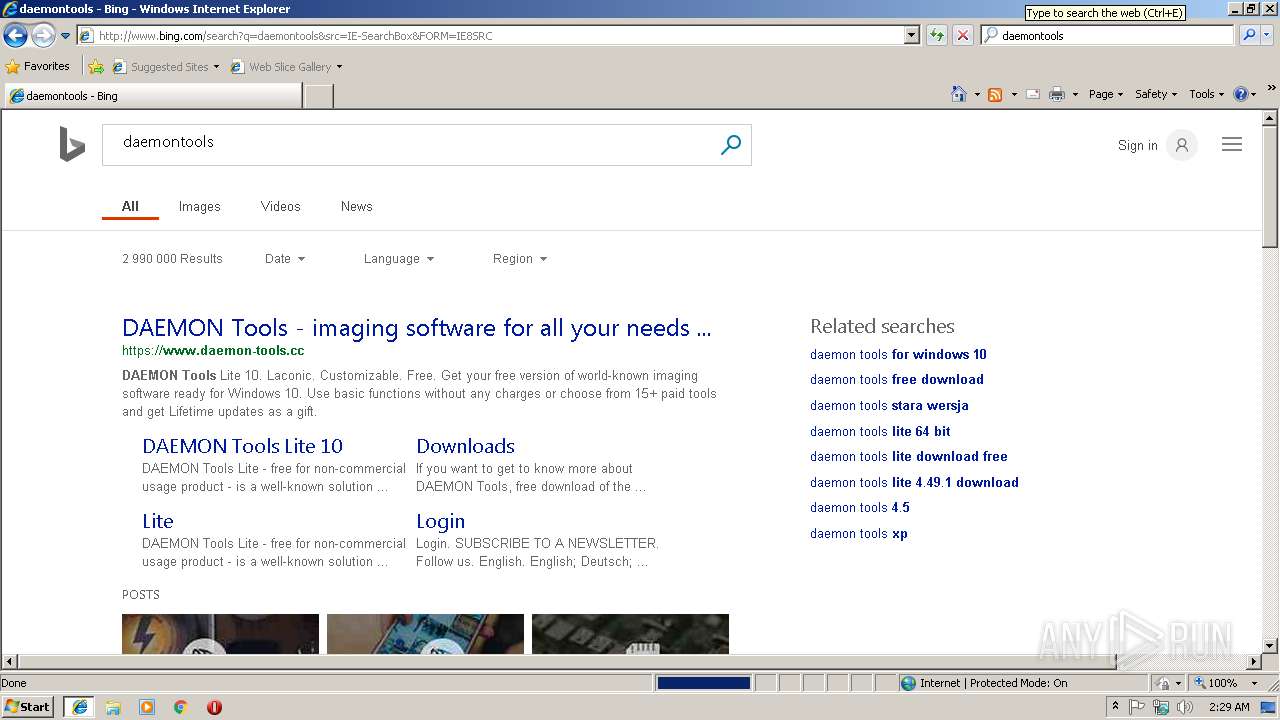Screen dimensions: 1280x720
Task: Open a new blank tab
Action: tap(318, 96)
